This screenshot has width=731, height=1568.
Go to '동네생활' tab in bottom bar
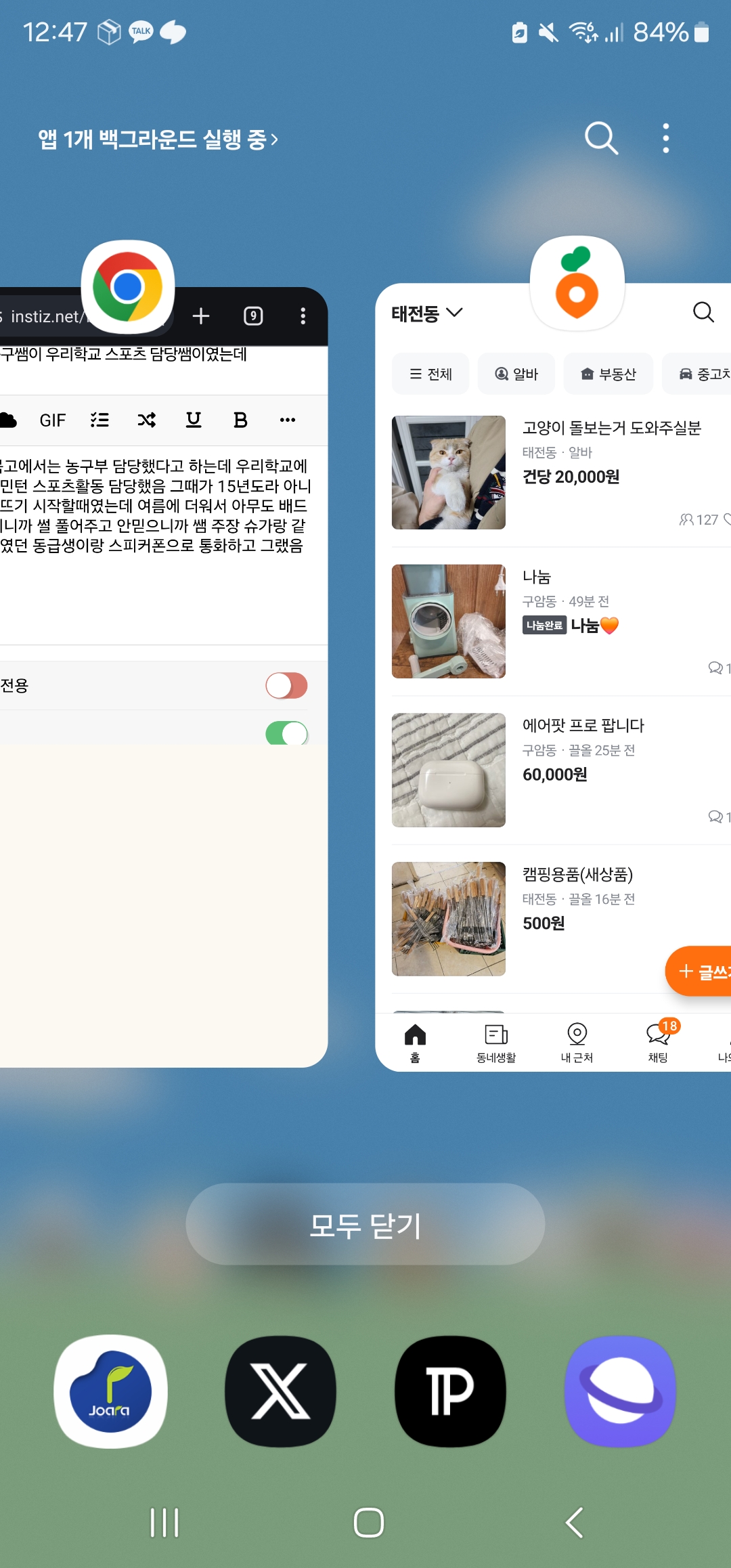pyautogui.click(x=496, y=1043)
